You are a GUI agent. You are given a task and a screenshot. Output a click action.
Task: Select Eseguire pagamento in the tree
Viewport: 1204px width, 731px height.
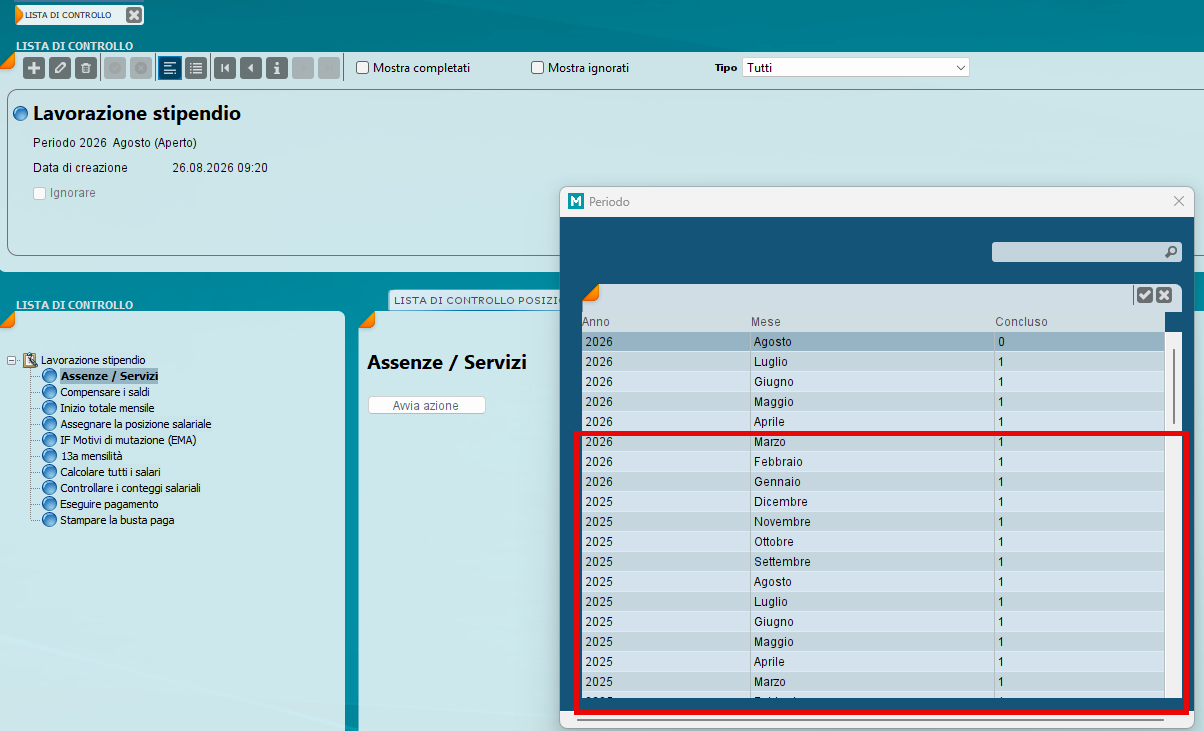tap(109, 504)
